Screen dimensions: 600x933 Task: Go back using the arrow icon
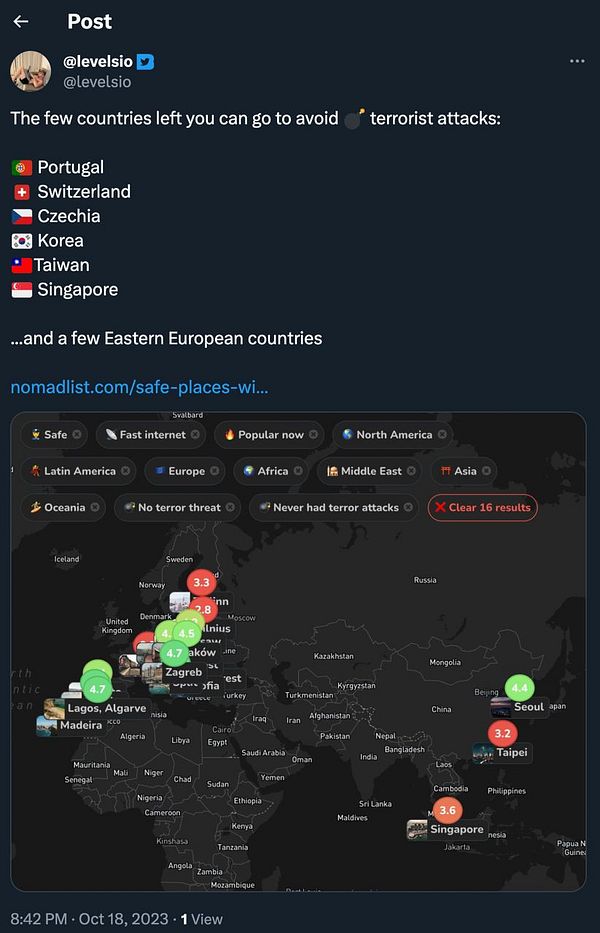21,22
